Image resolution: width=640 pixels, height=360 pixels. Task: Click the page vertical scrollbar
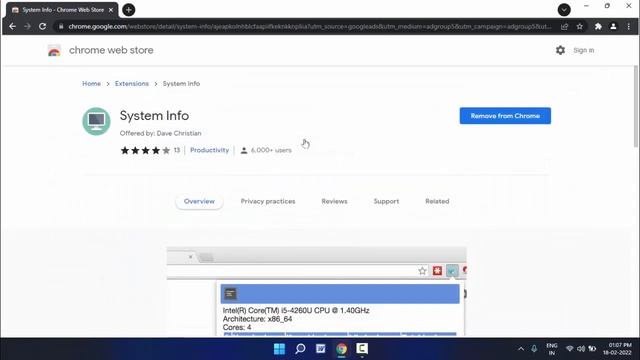636,106
